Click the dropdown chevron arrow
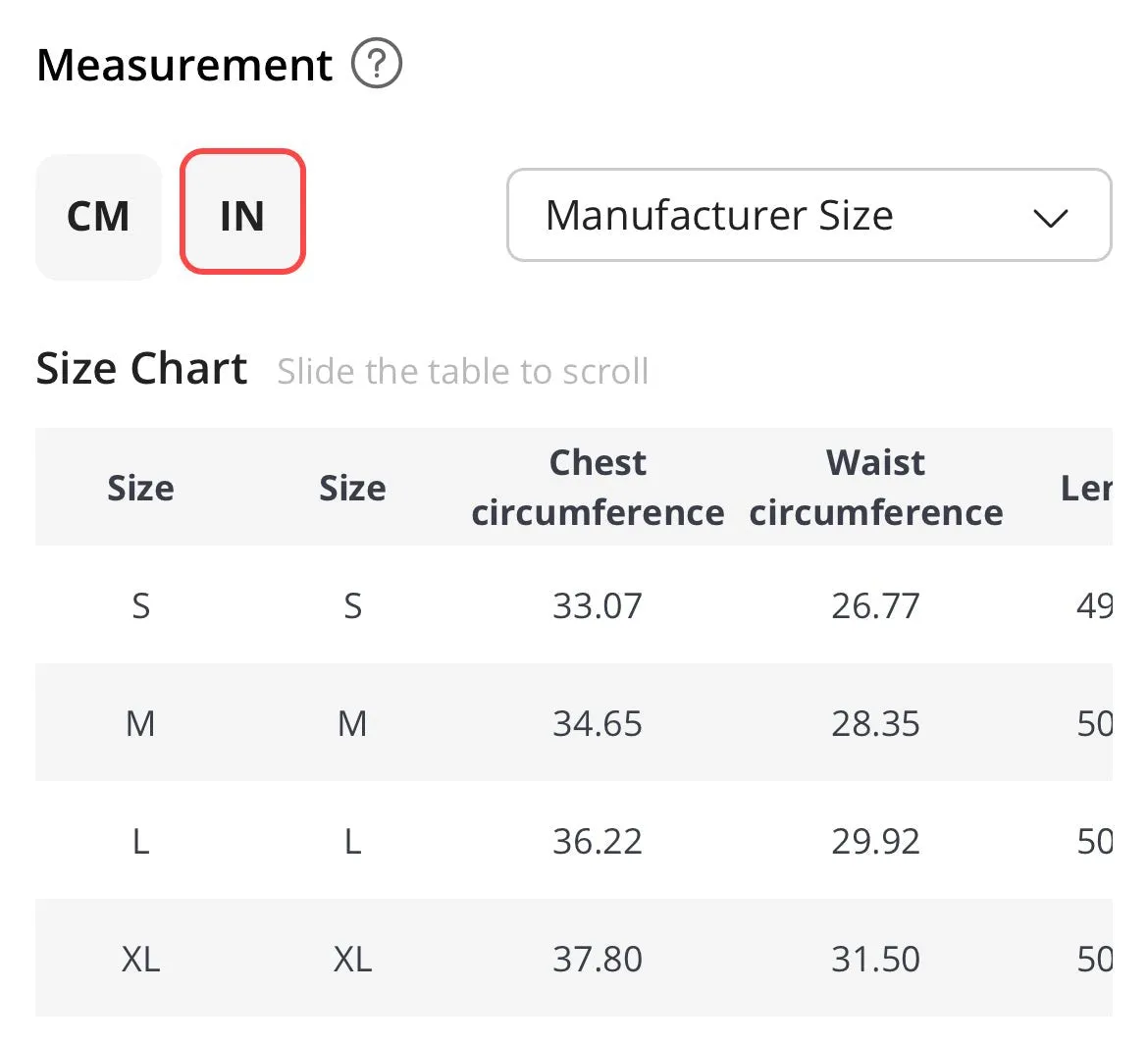The height and width of the screenshot is (1044, 1148). [x=1051, y=218]
